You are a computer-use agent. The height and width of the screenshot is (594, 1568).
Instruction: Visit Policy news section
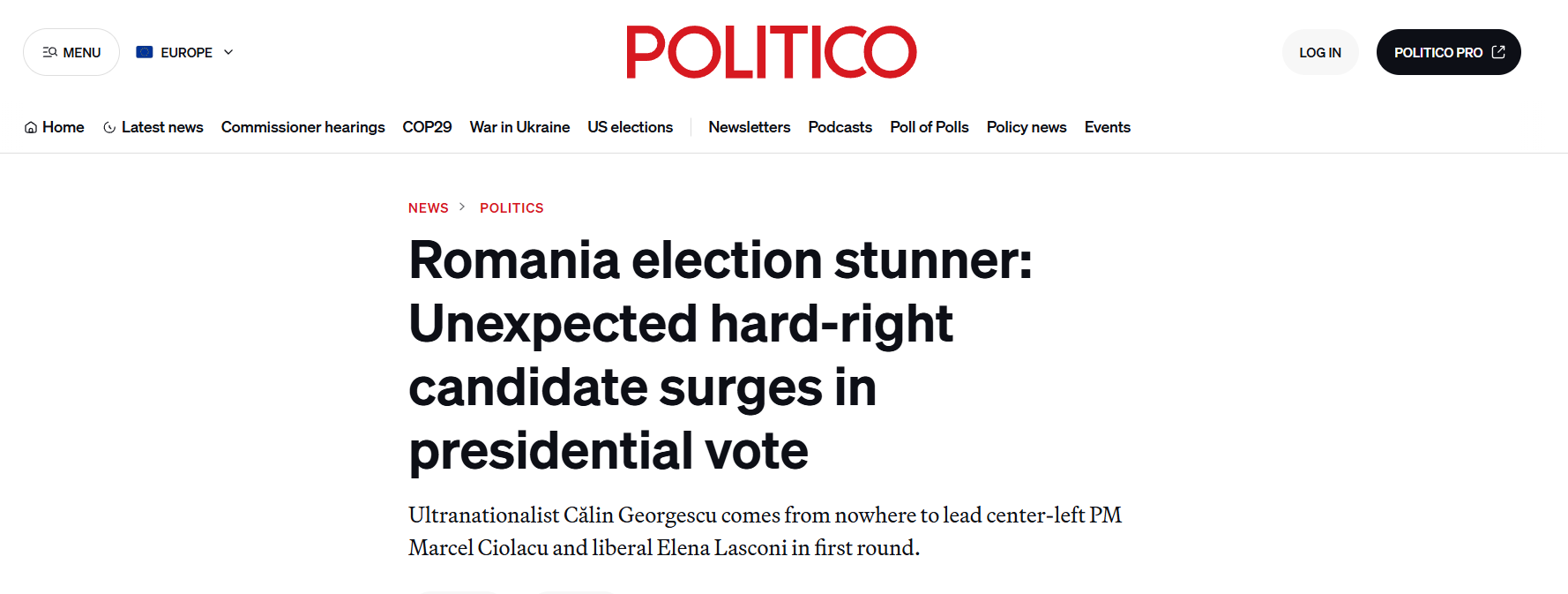click(x=1026, y=127)
